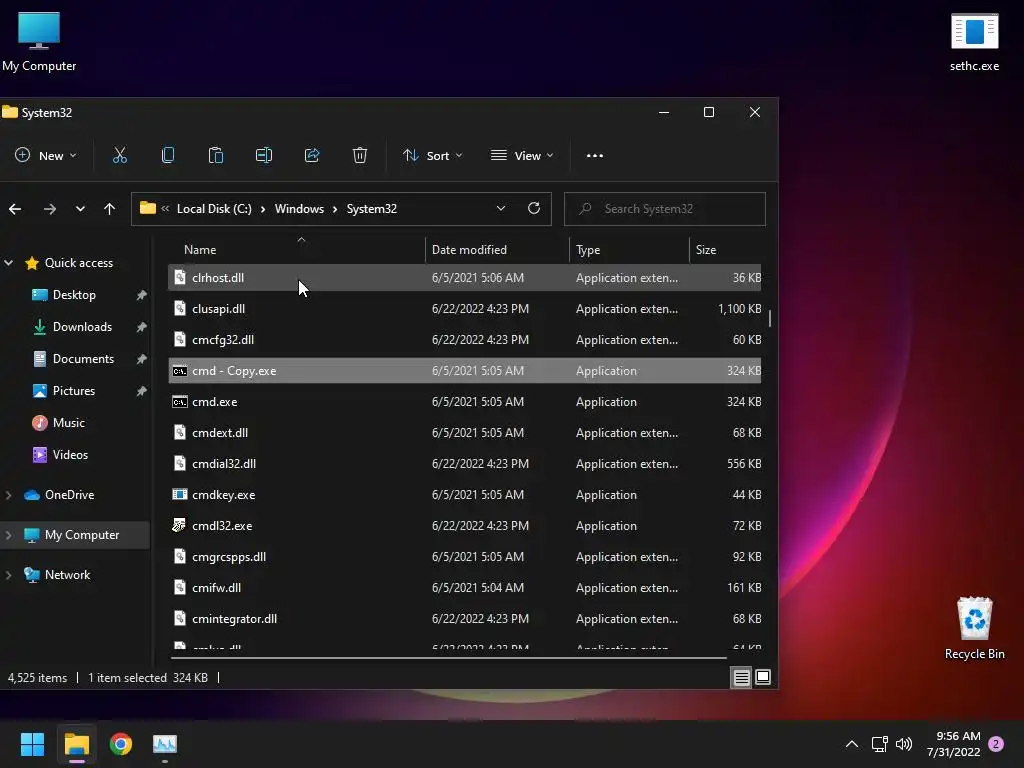The height and width of the screenshot is (768, 1024).
Task: Select Desktop in Quick access
Action: (74, 295)
